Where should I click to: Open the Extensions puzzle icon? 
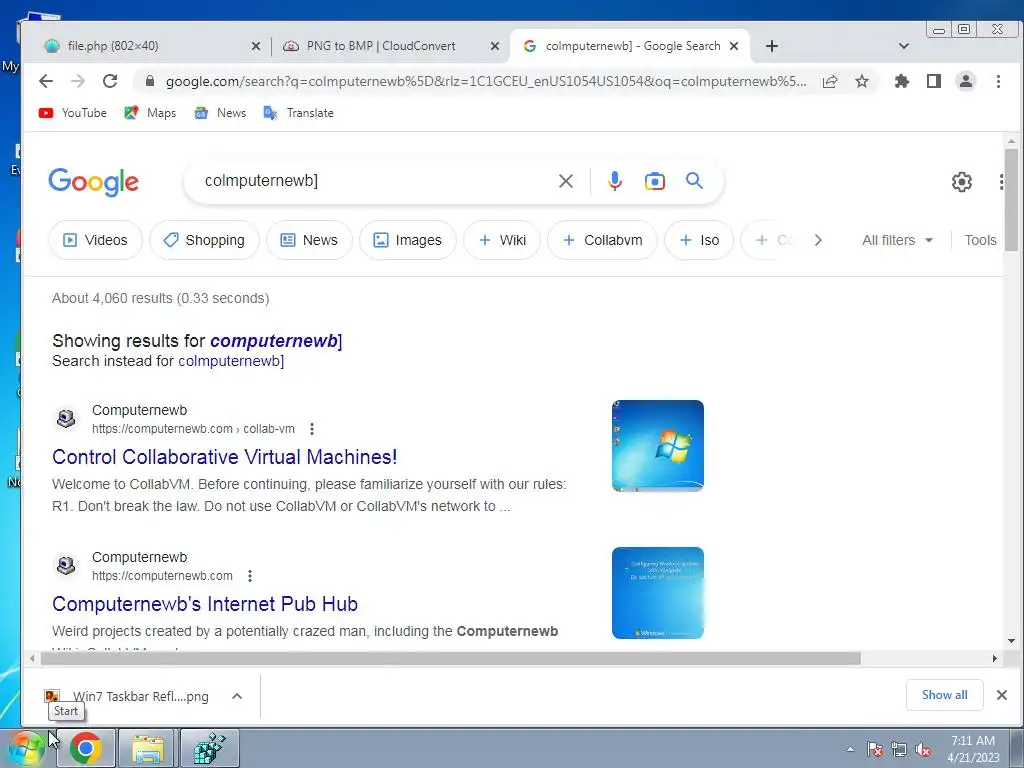[902, 81]
